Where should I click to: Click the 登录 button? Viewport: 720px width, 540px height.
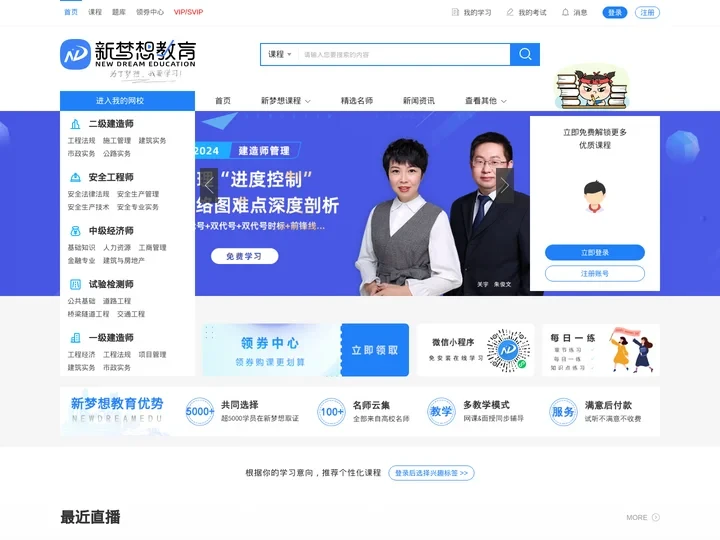[614, 12]
